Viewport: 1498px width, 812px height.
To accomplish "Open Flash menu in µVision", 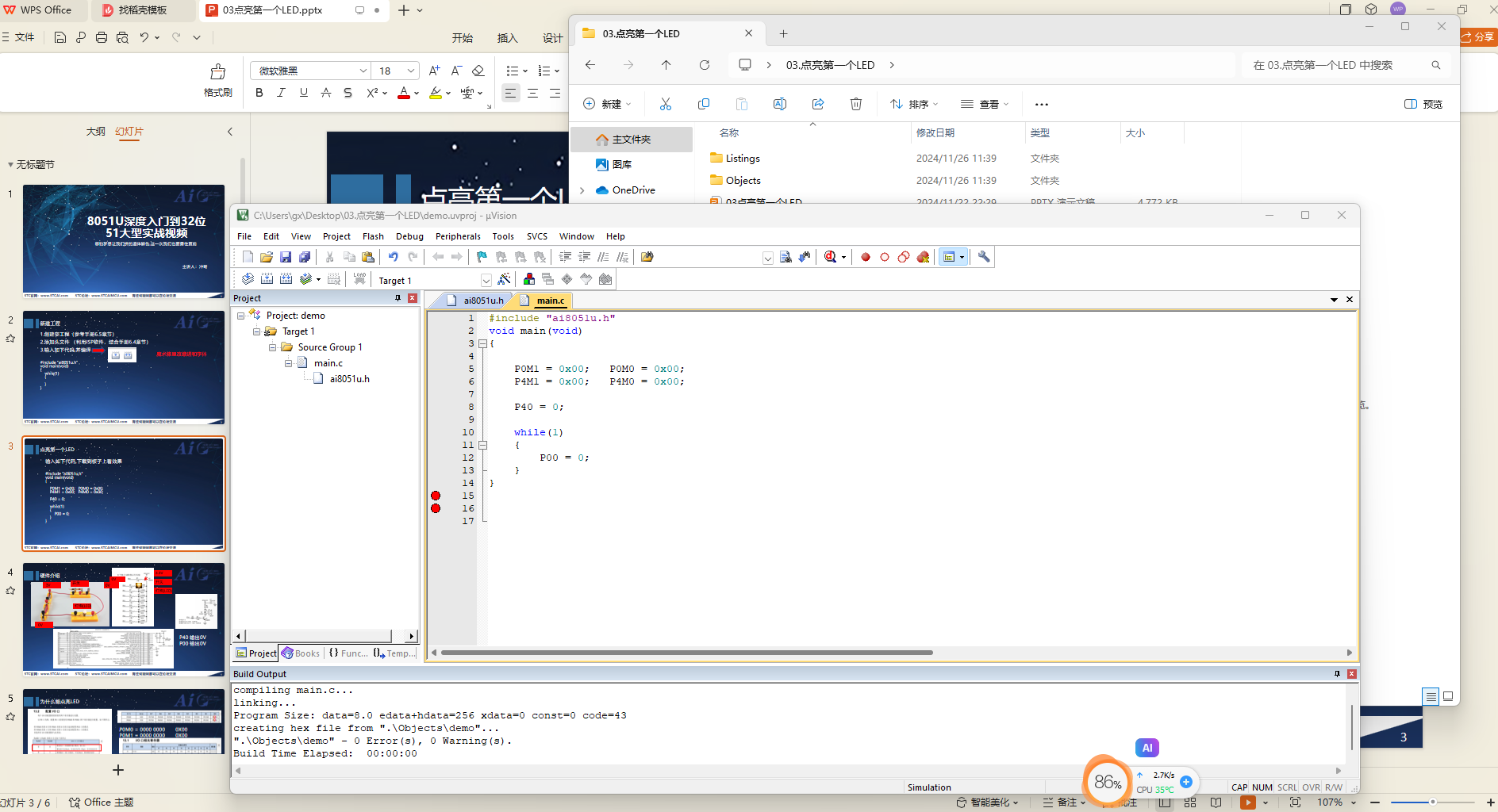I will click(x=373, y=236).
